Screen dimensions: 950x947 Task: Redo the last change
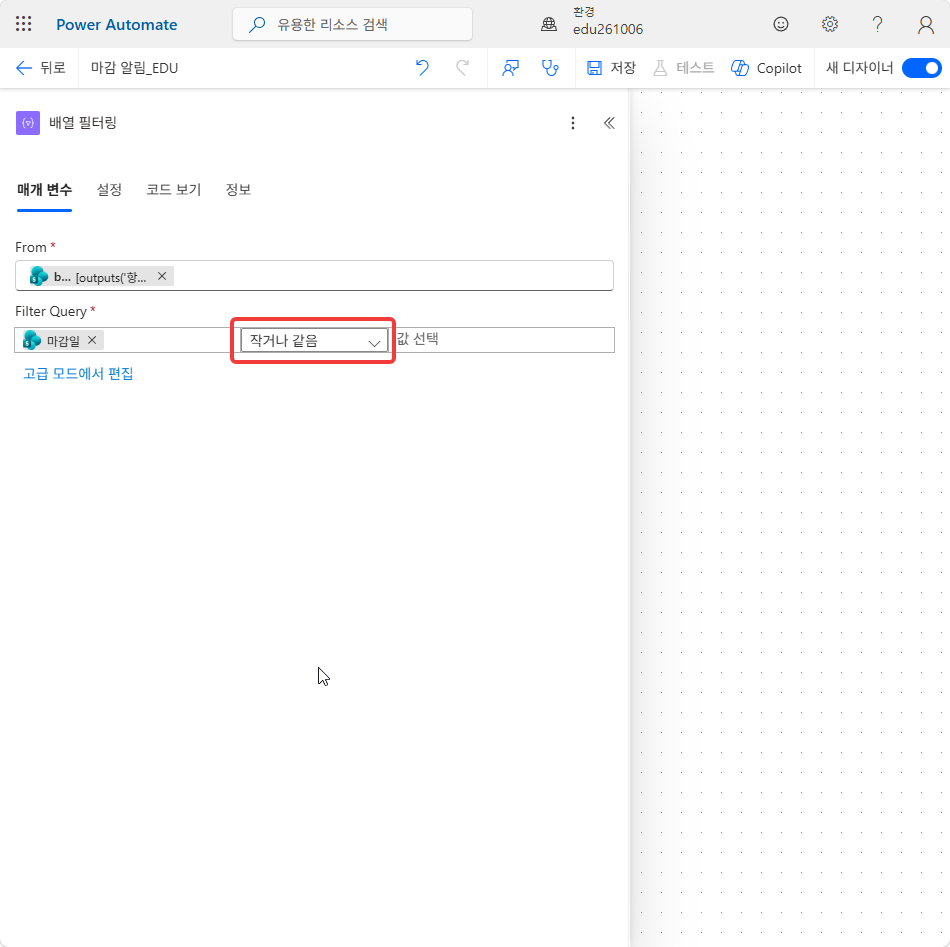click(x=462, y=68)
